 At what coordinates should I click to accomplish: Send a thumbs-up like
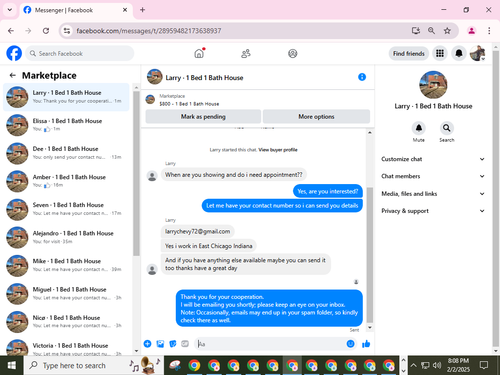click(366, 344)
